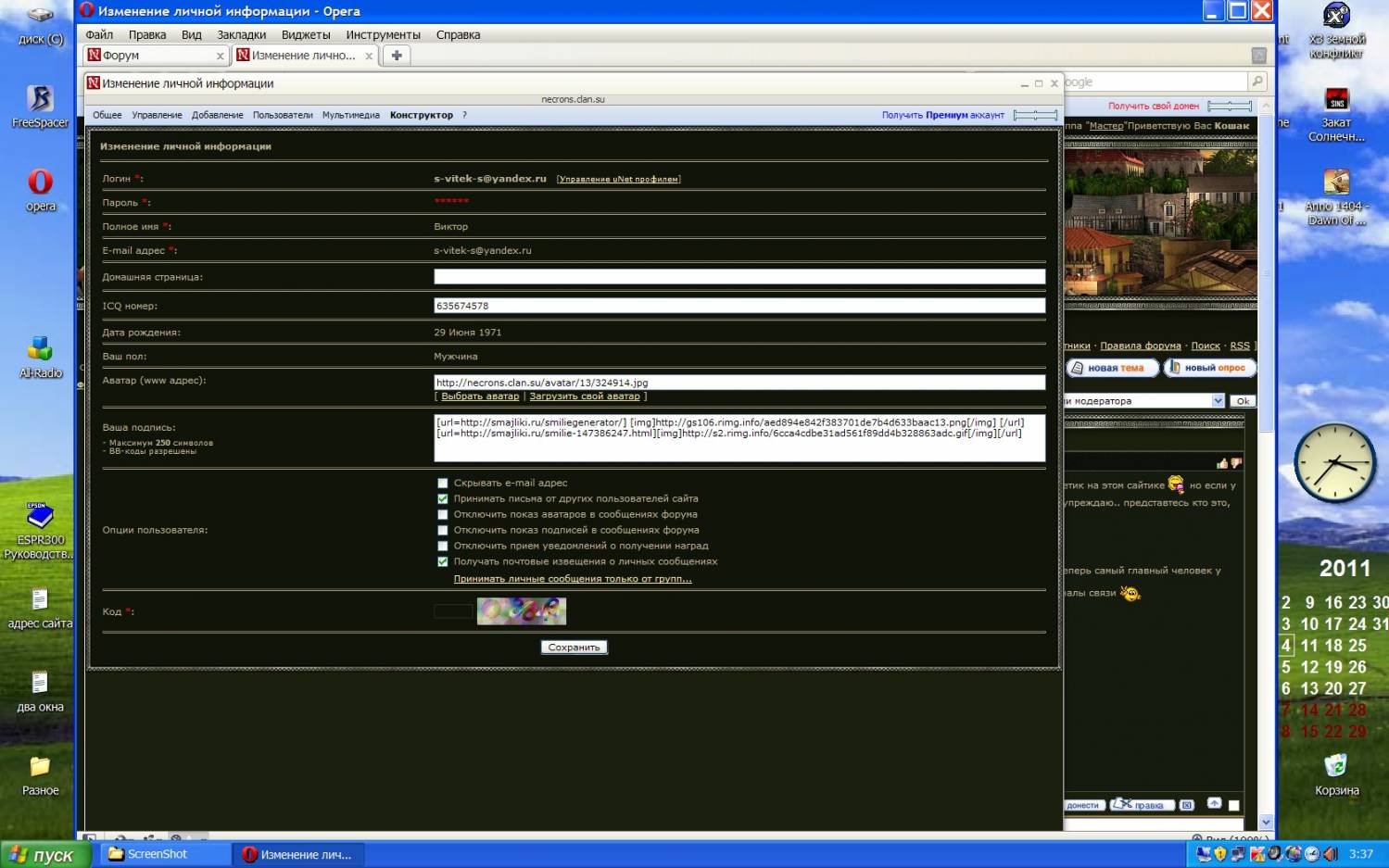Viewport: 1389px width, 868px height.
Task: Click the volume speaker icon in system tray
Action: (x=1331, y=854)
